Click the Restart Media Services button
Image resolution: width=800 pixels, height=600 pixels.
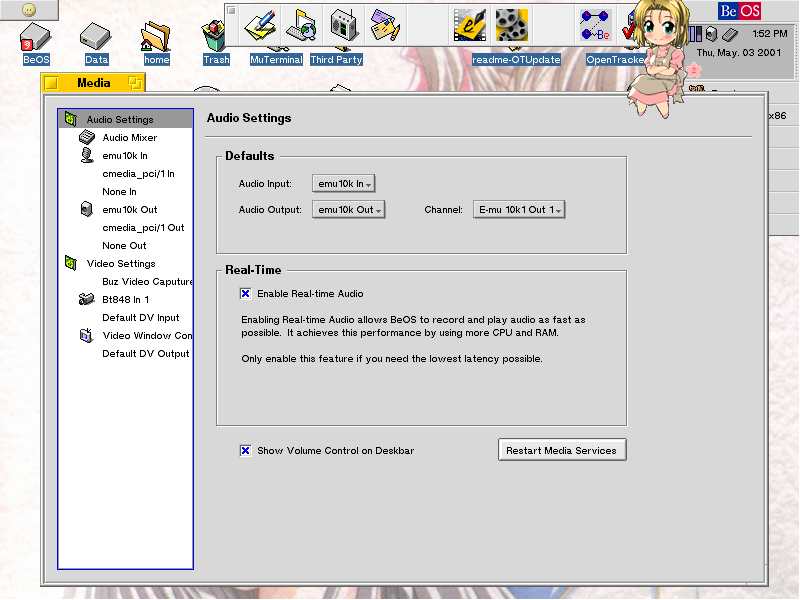coord(561,451)
